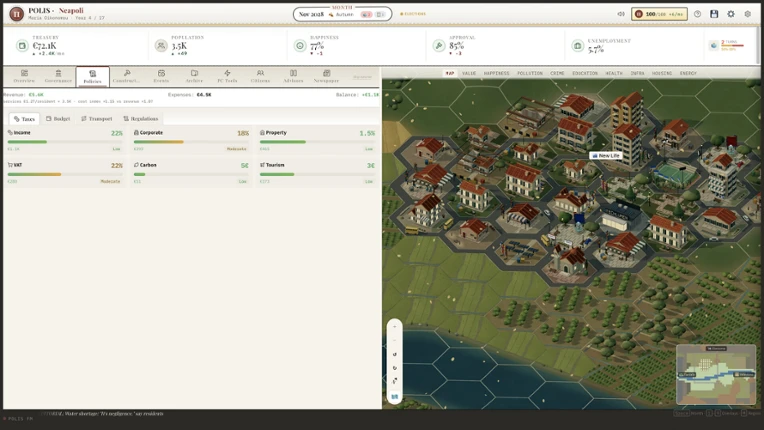Save the game with floppy disk icon
This screenshot has width=764, height=430.
click(714, 14)
